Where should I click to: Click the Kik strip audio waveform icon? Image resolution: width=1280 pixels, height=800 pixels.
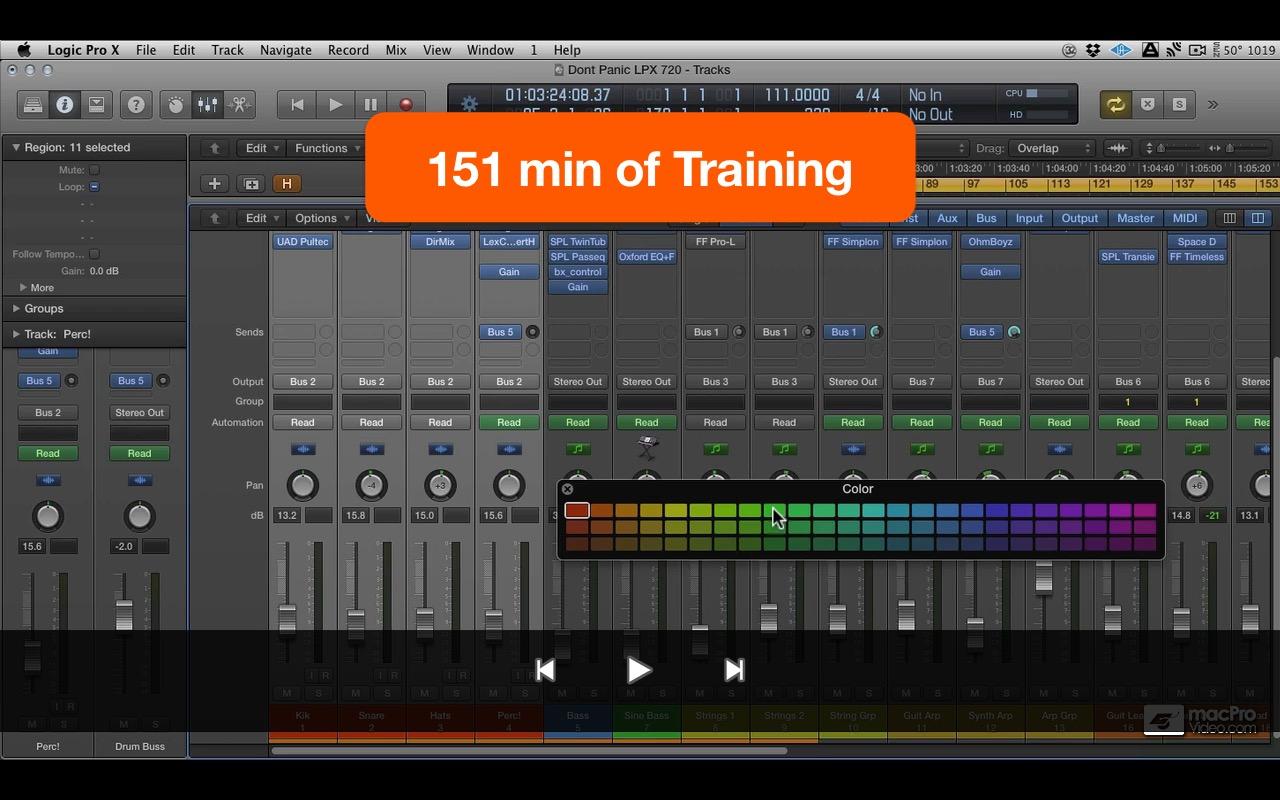[x=302, y=449]
